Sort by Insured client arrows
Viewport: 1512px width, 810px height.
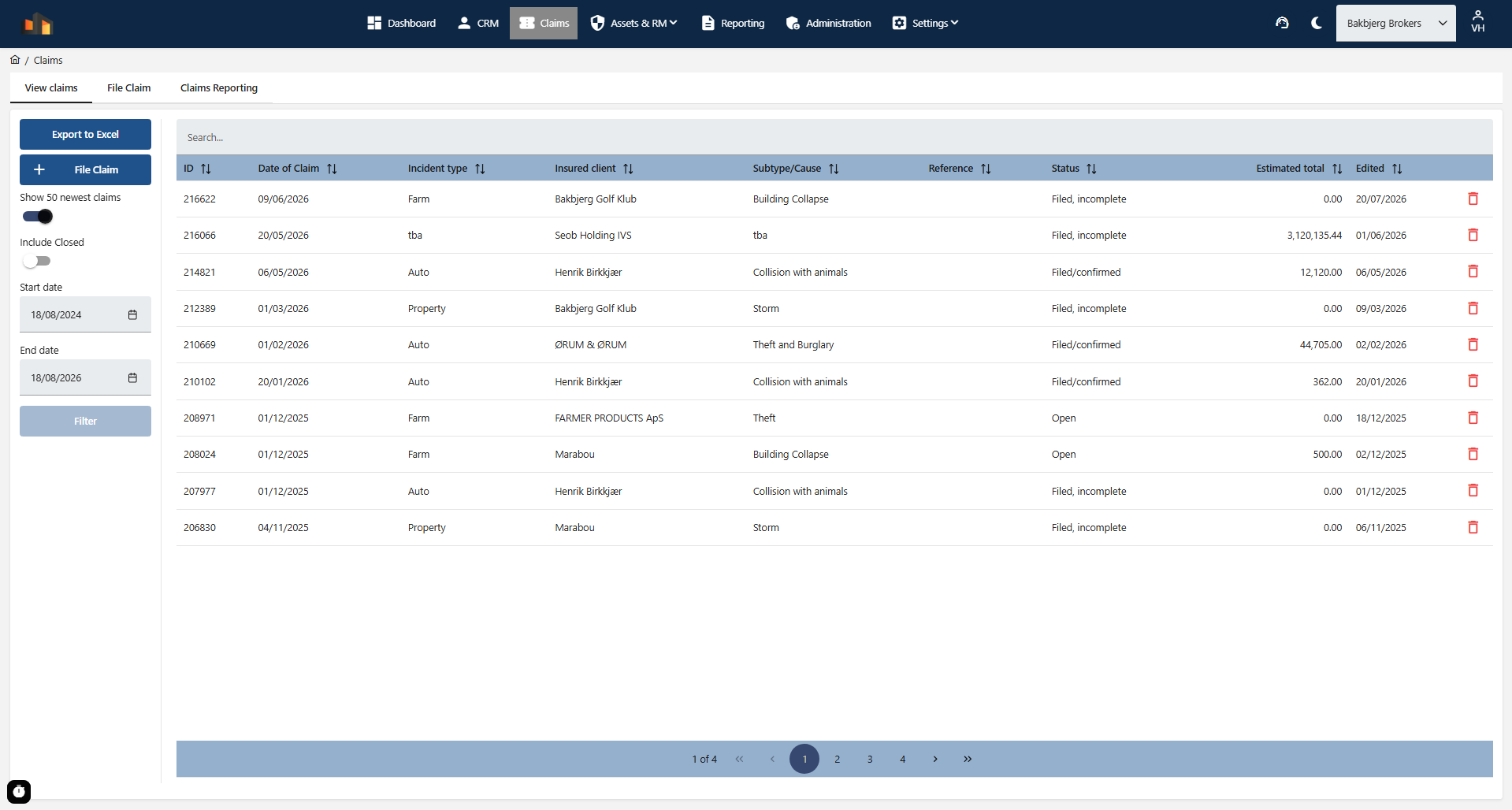pos(628,169)
